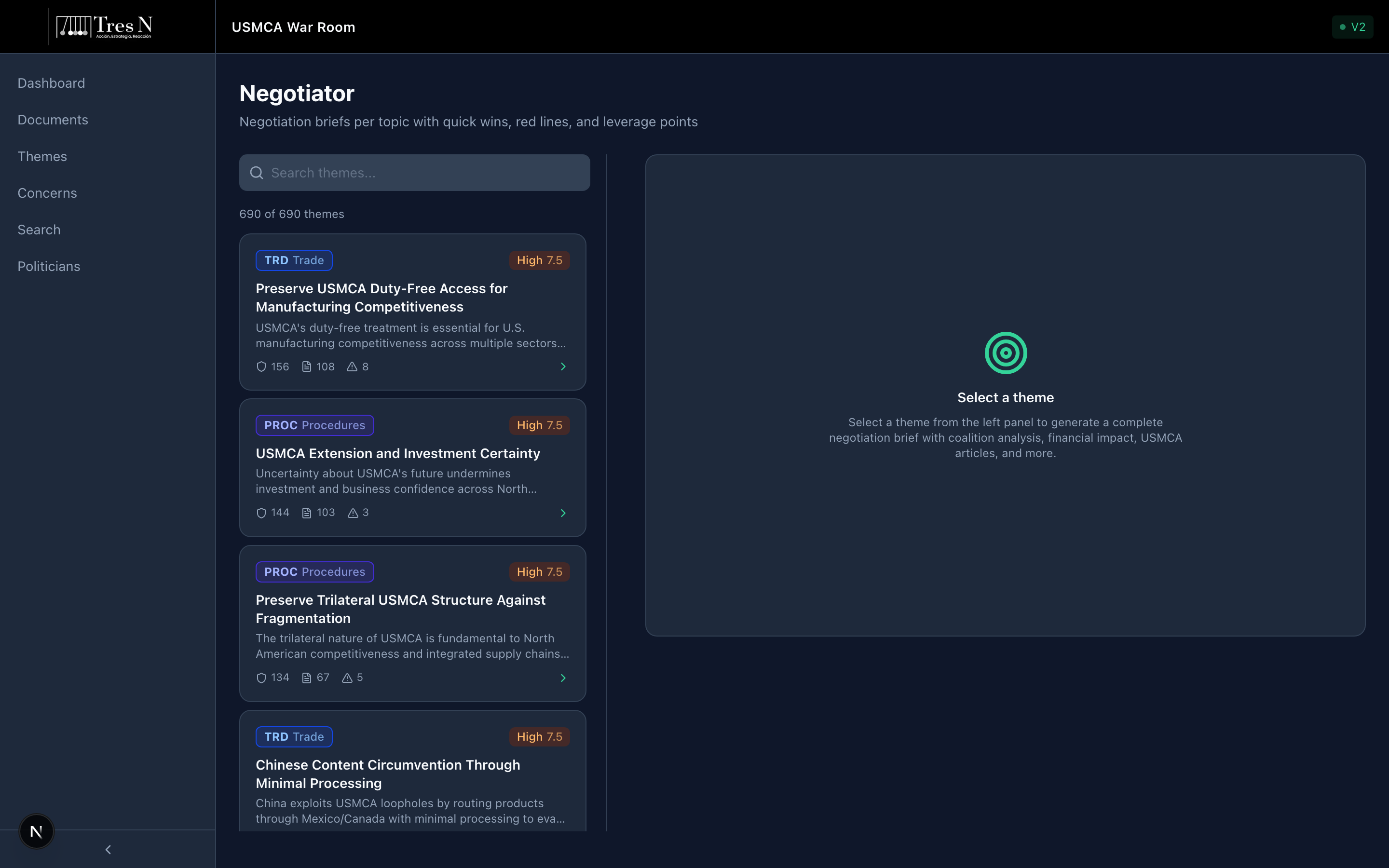1389x868 pixels.
Task: Click document icon on Extension card
Action: pos(307,513)
